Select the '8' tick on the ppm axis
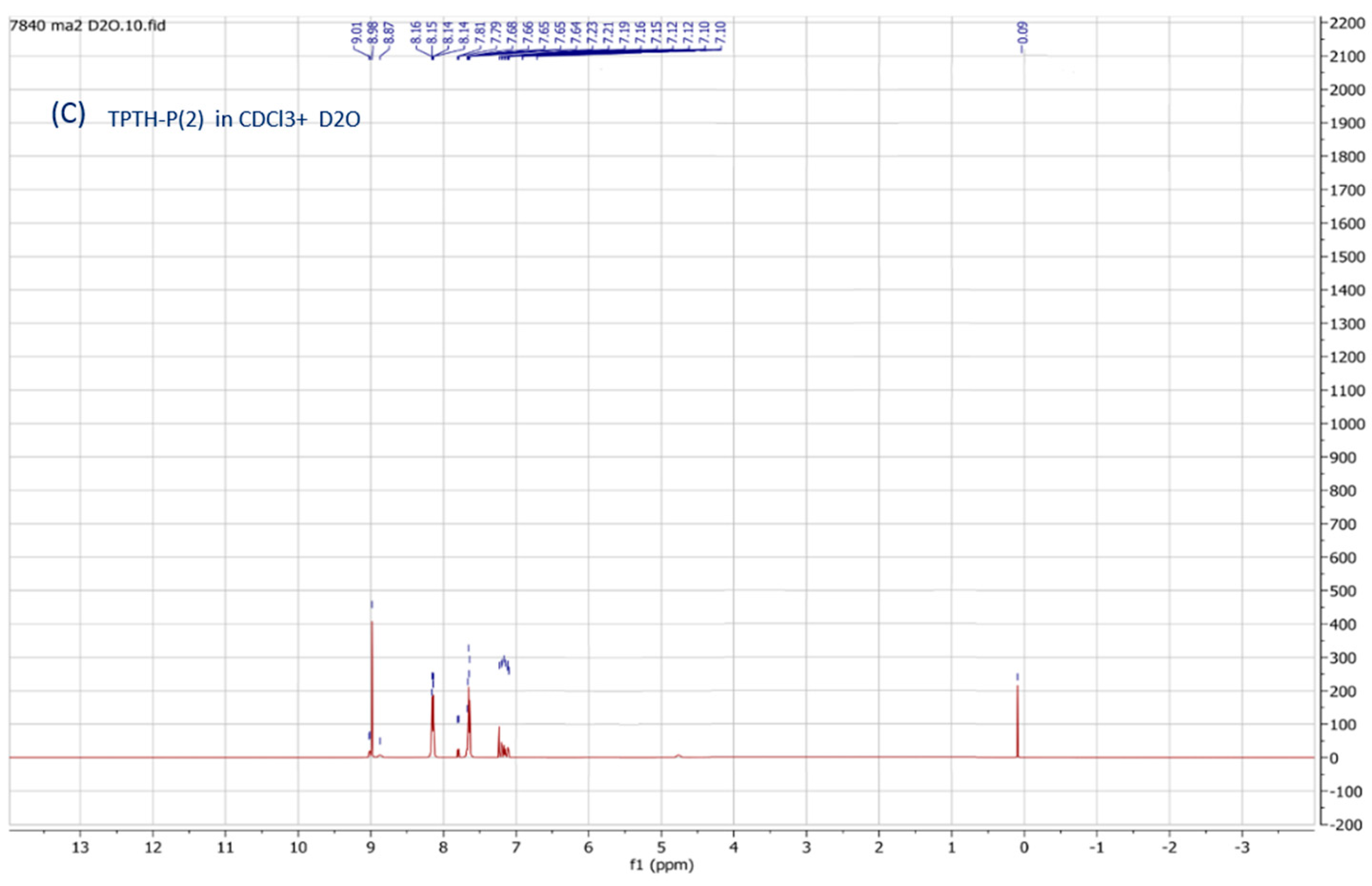Viewport: 1372px width, 886px height. coord(443,848)
